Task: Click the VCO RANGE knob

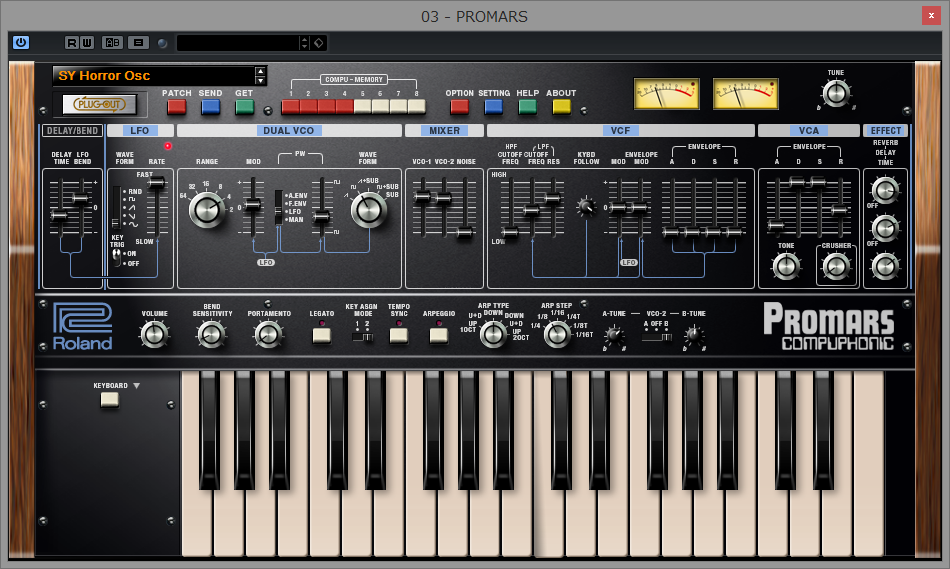Action: pos(207,210)
